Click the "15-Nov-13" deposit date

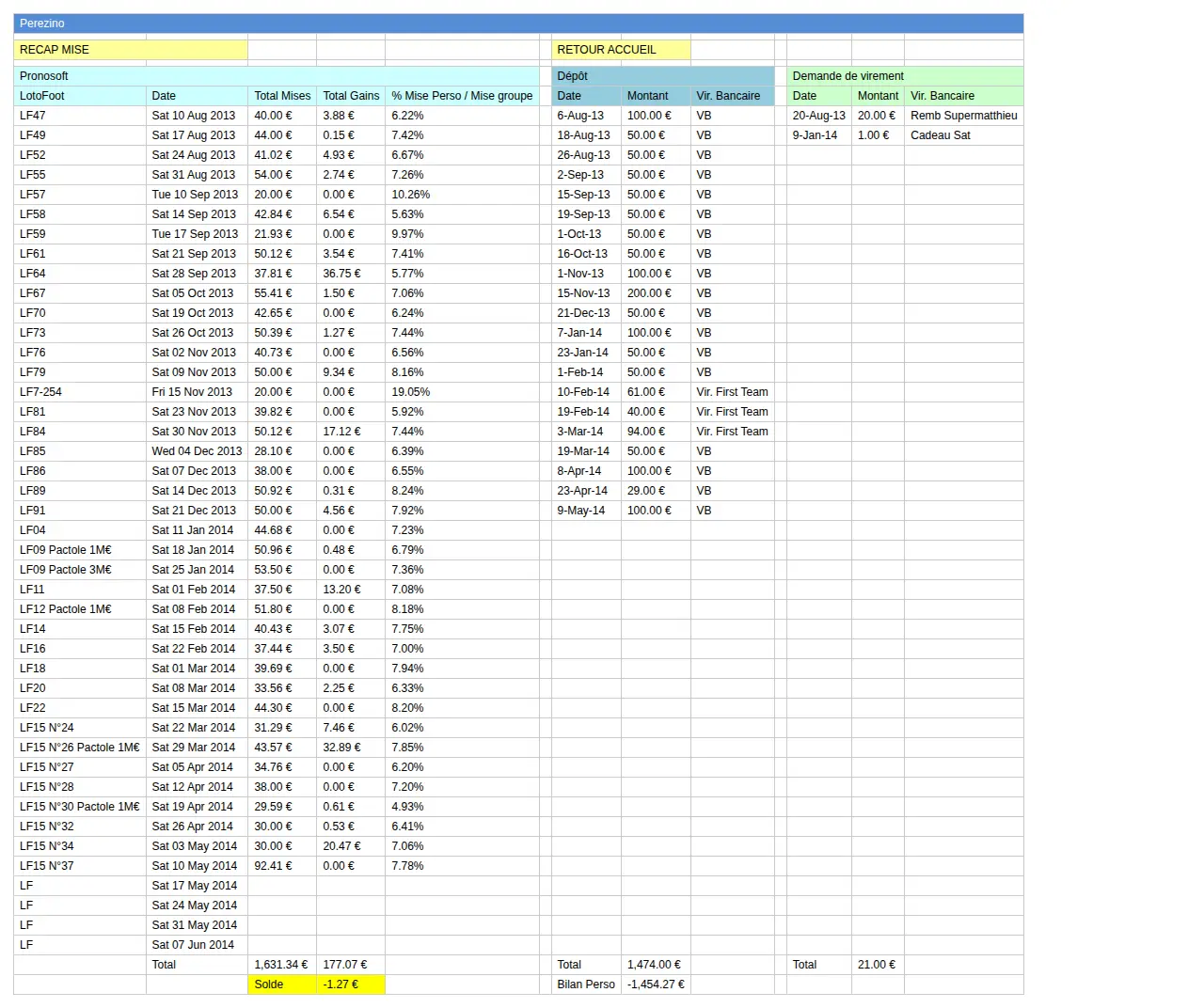pyautogui.click(x=586, y=293)
